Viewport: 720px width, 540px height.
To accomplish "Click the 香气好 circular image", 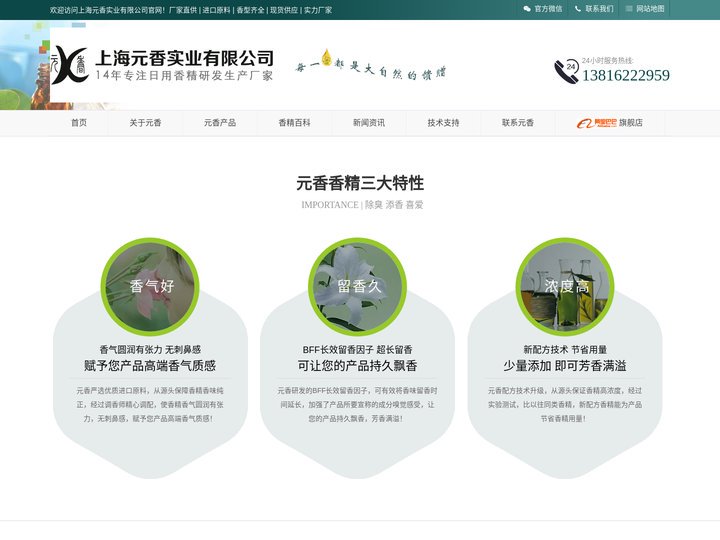I will click(x=150, y=287).
